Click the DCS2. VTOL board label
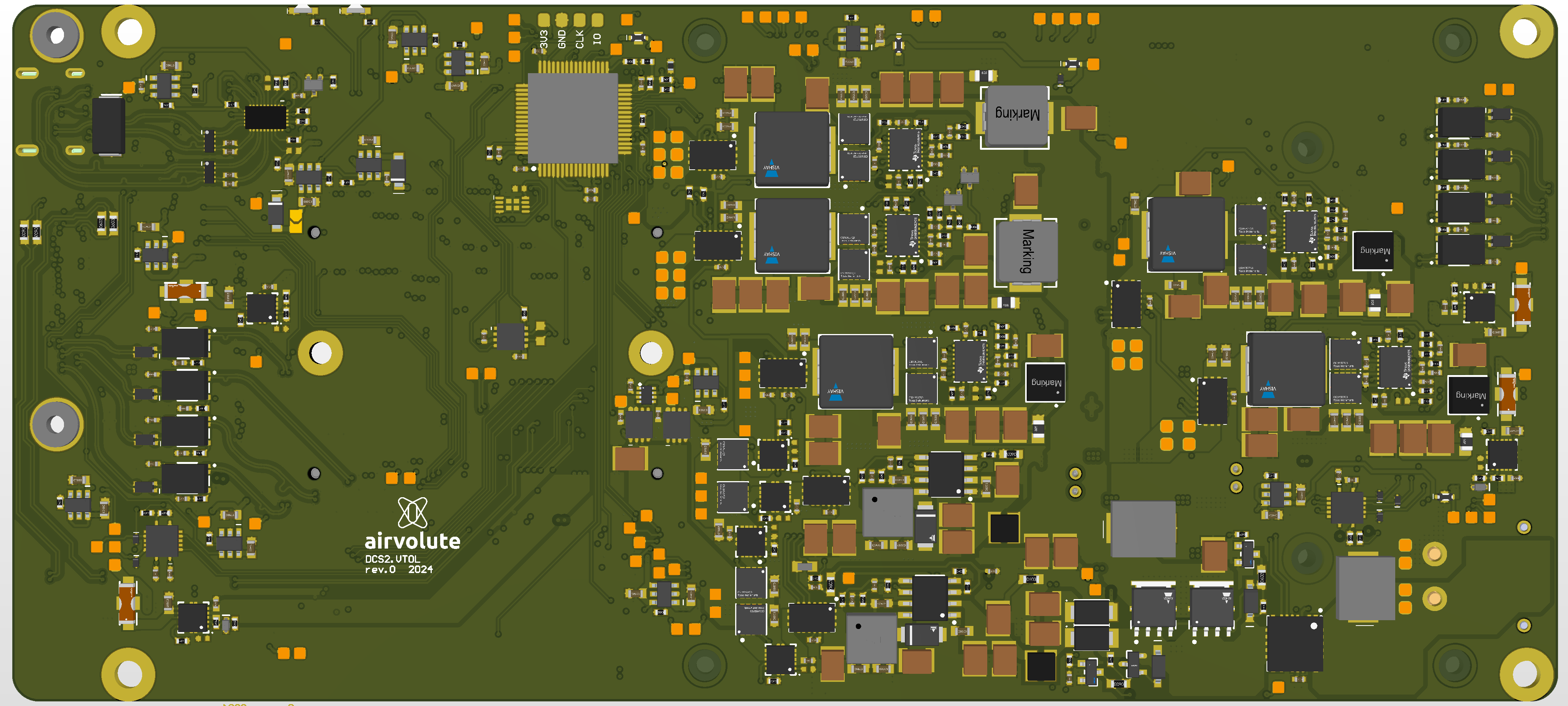 pos(392,559)
